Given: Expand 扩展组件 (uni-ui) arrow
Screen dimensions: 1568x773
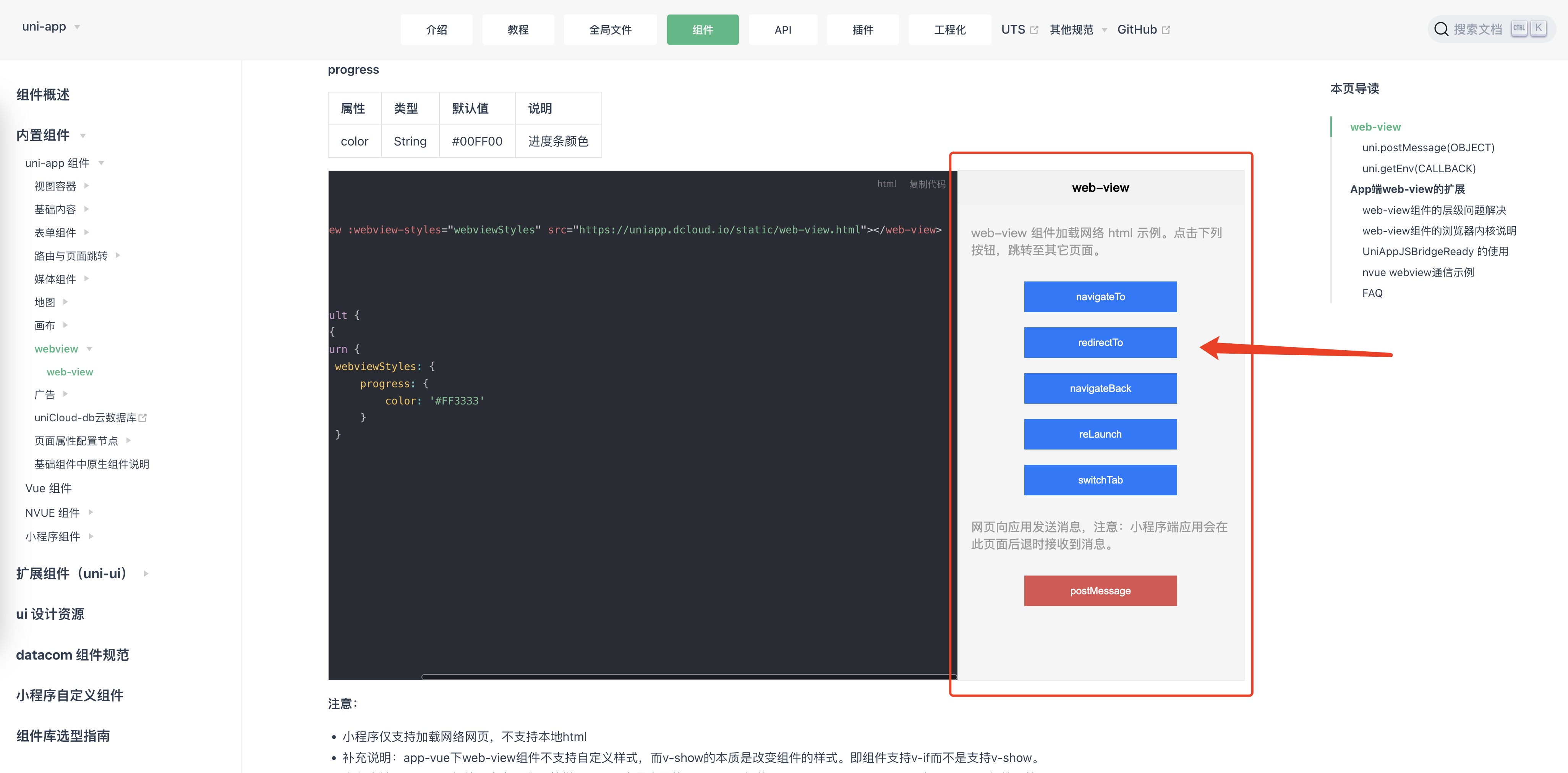Looking at the screenshot, I should 146,573.
